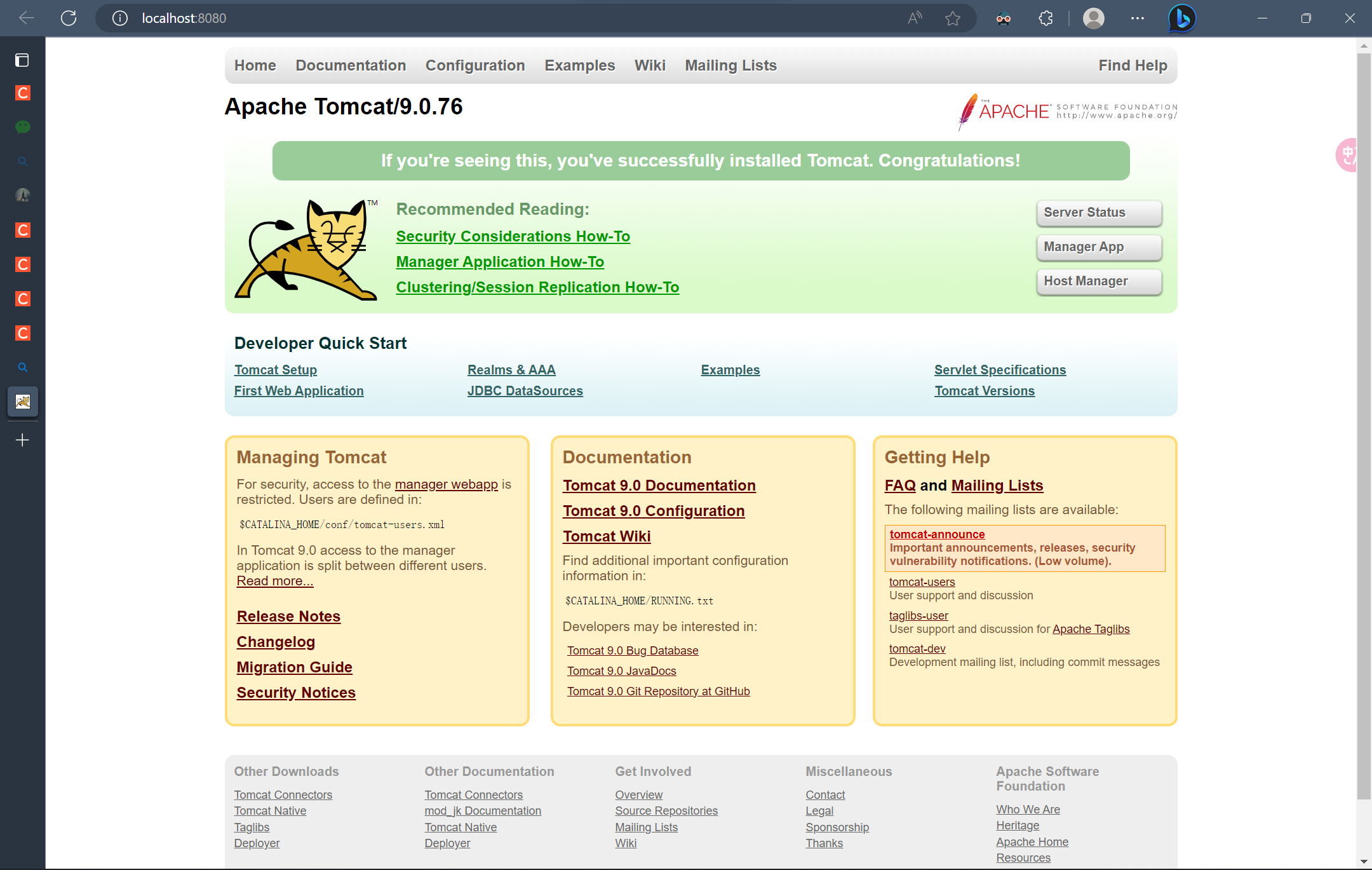This screenshot has width=1372, height=870.
Task: Open the Examples menu item
Action: pos(579,65)
